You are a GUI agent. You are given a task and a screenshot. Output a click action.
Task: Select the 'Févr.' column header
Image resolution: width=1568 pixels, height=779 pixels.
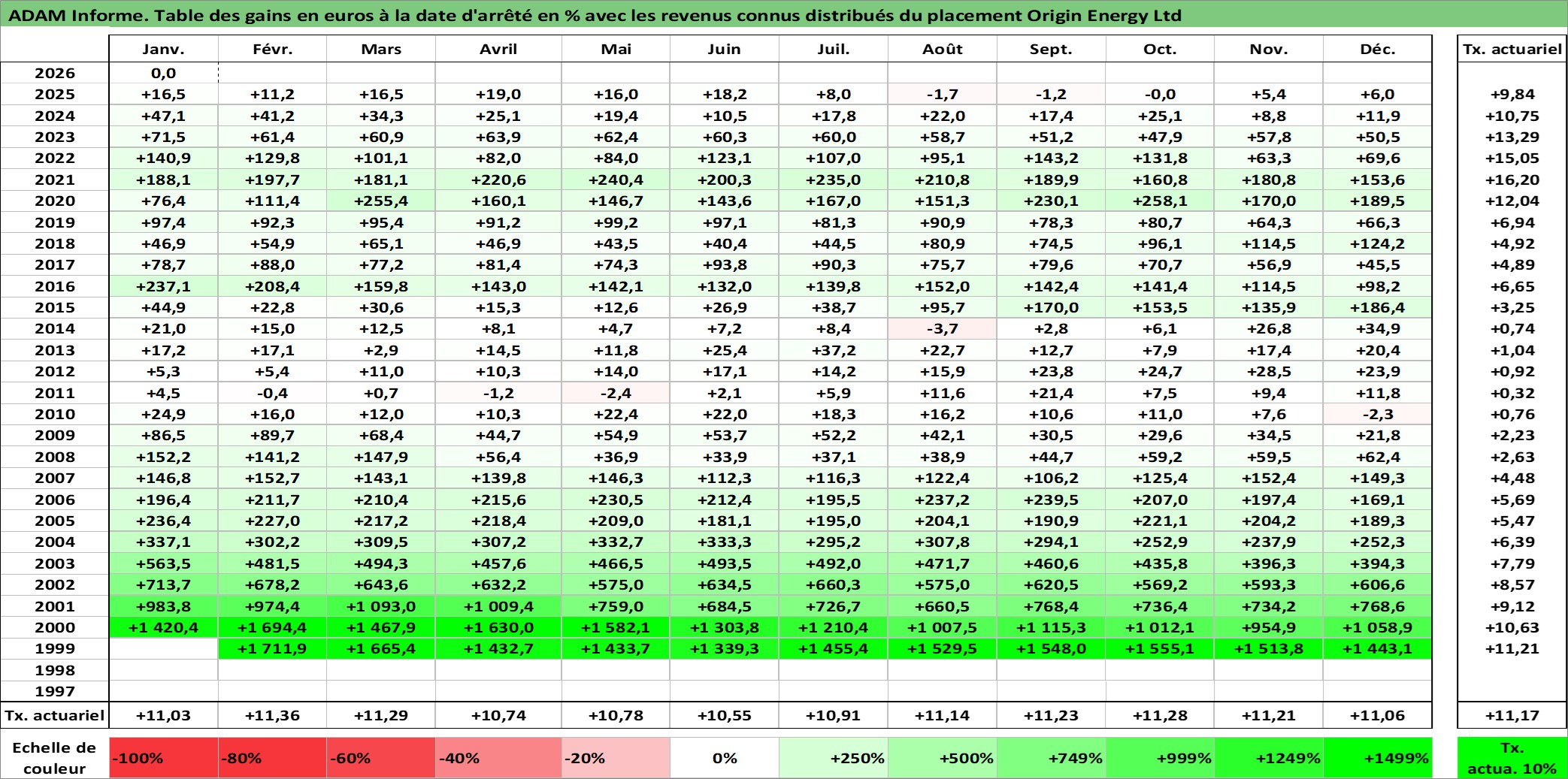(x=272, y=49)
